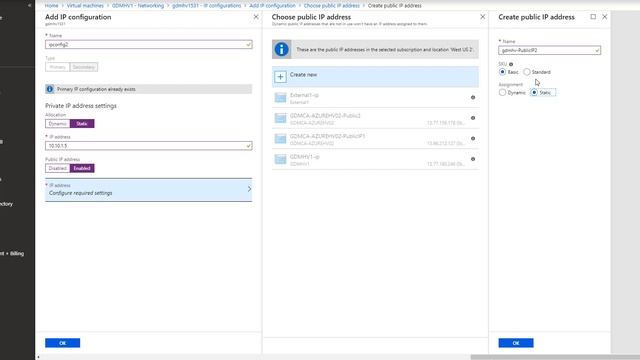Set private IP allocation to Static
The width and height of the screenshot is (640, 360).
82,124
